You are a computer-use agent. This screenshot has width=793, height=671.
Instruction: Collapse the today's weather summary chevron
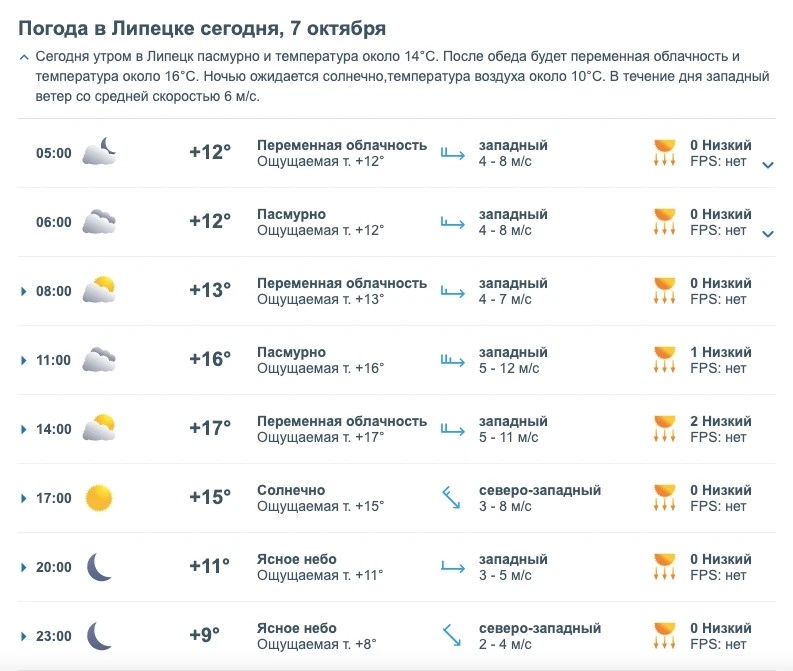pos(24,57)
